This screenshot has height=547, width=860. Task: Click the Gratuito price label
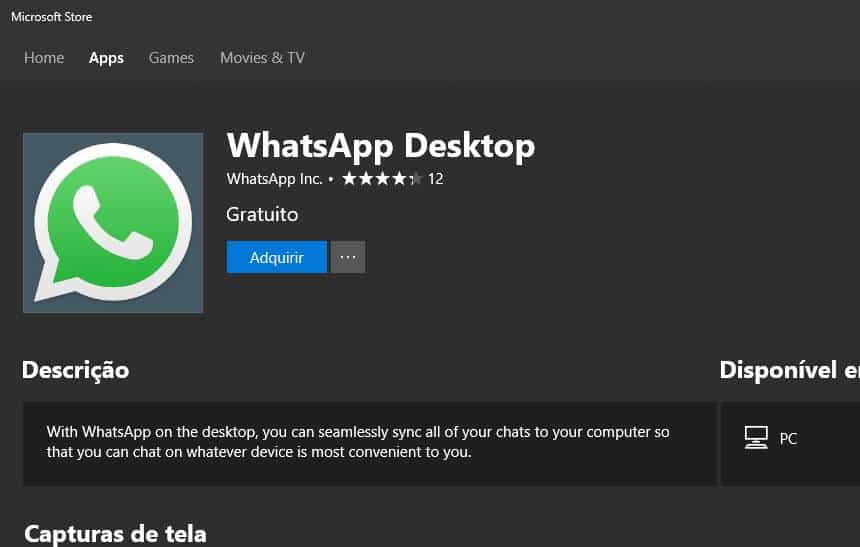[x=262, y=214]
